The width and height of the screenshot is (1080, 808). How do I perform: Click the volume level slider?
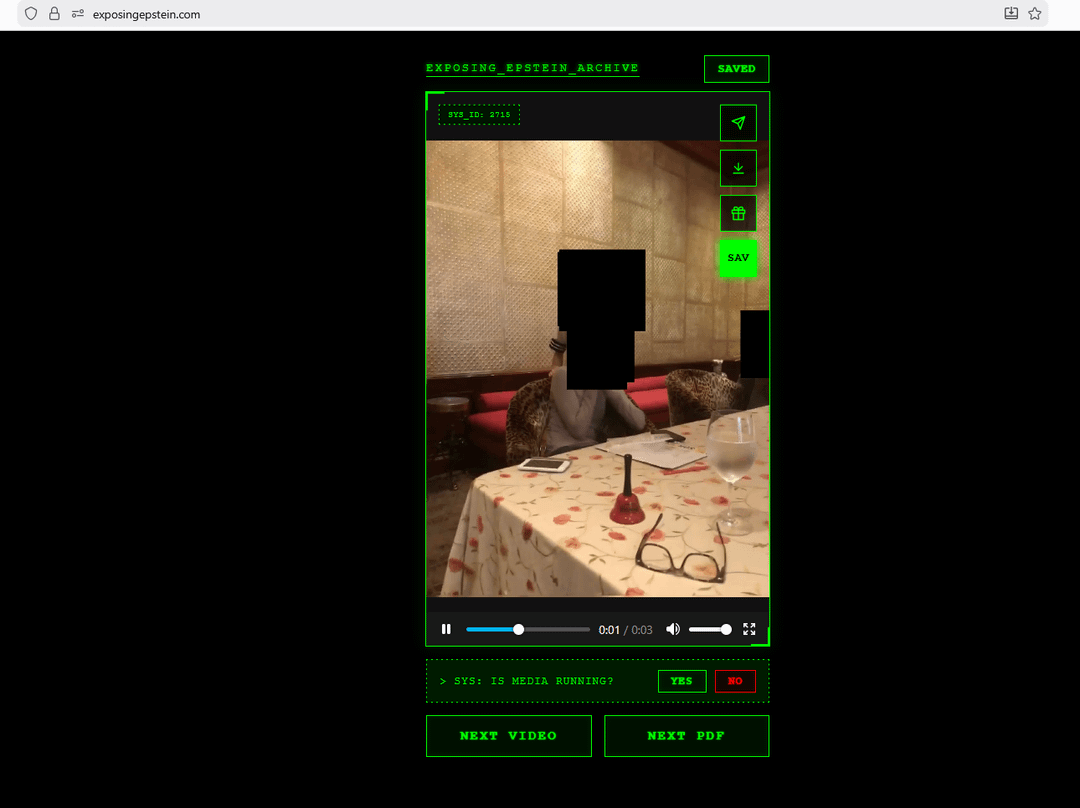tap(709, 629)
